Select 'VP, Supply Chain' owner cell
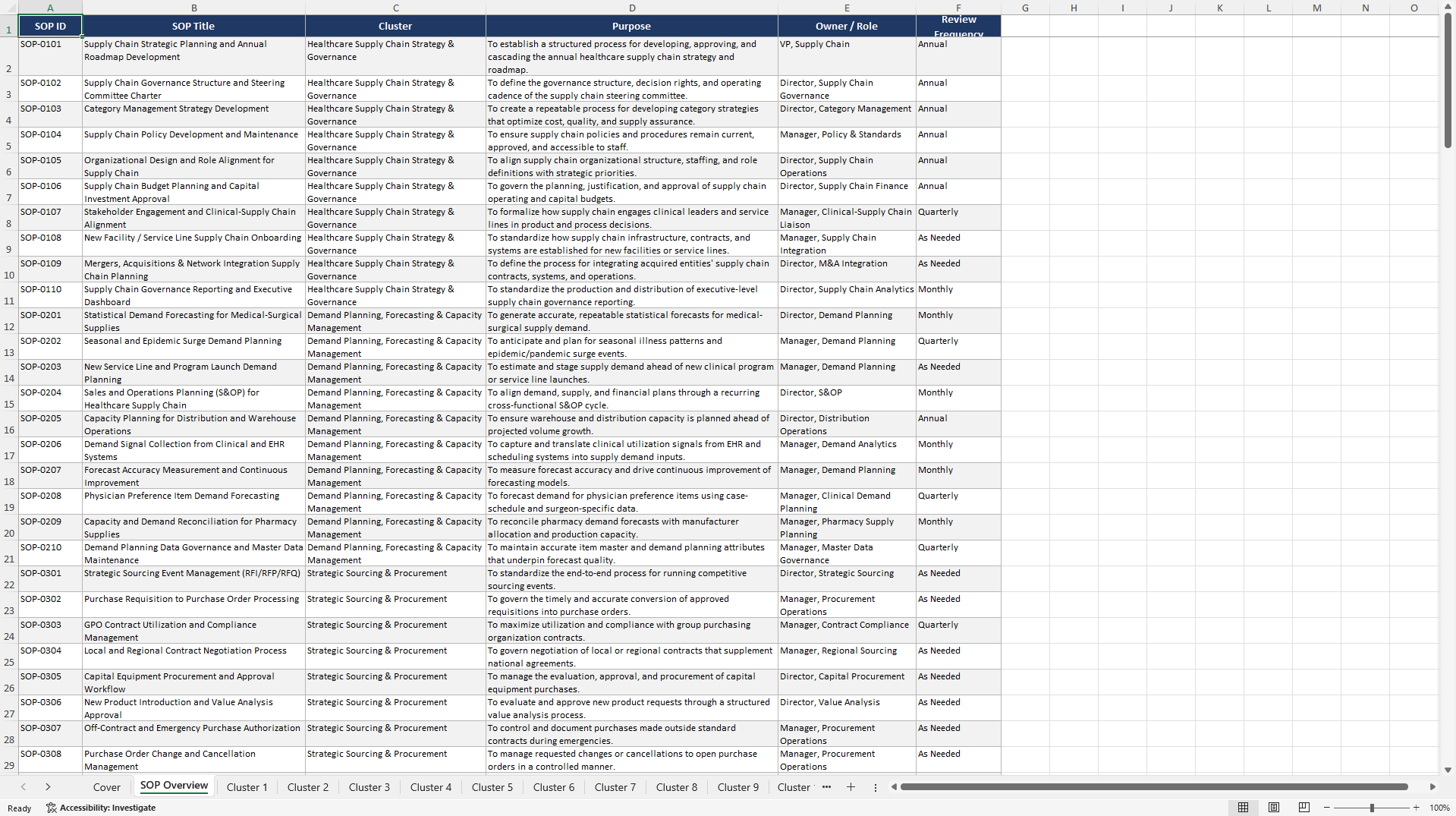The width and height of the screenshot is (1456, 816). click(x=847, y=56)
